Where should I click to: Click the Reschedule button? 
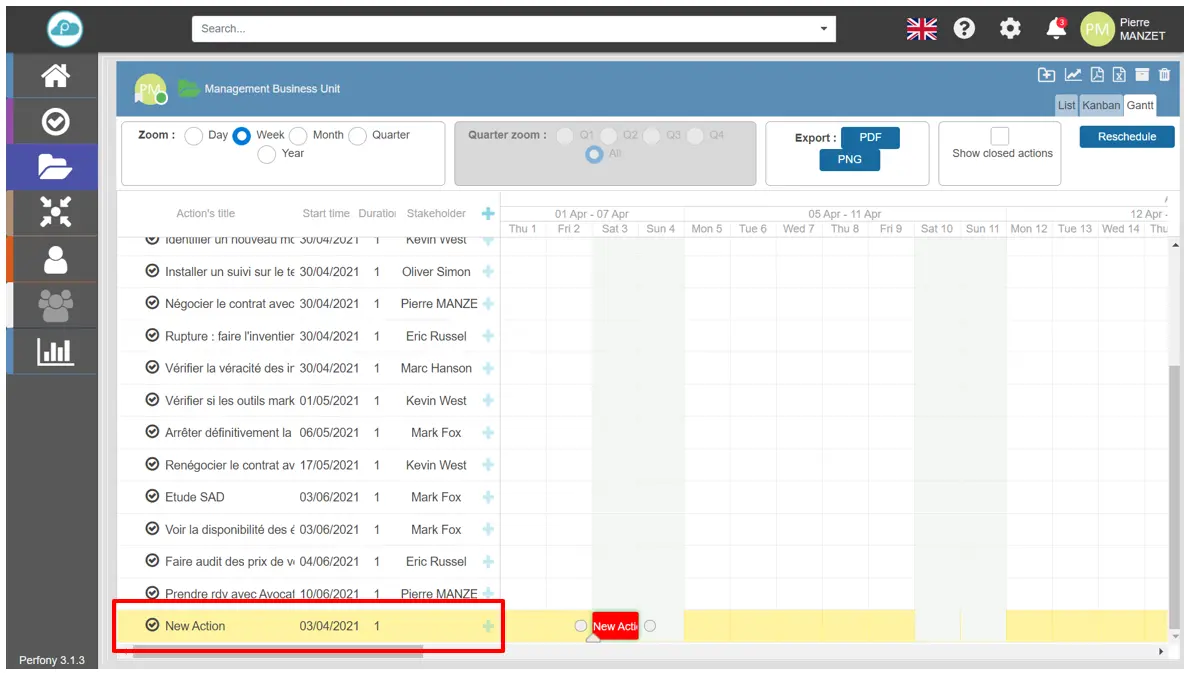tap(1126, 137)
